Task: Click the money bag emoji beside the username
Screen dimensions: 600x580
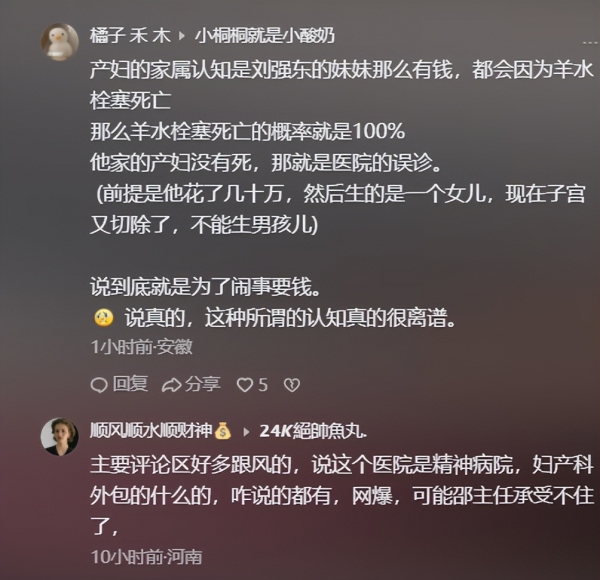Action: click(x=223, y=431)
